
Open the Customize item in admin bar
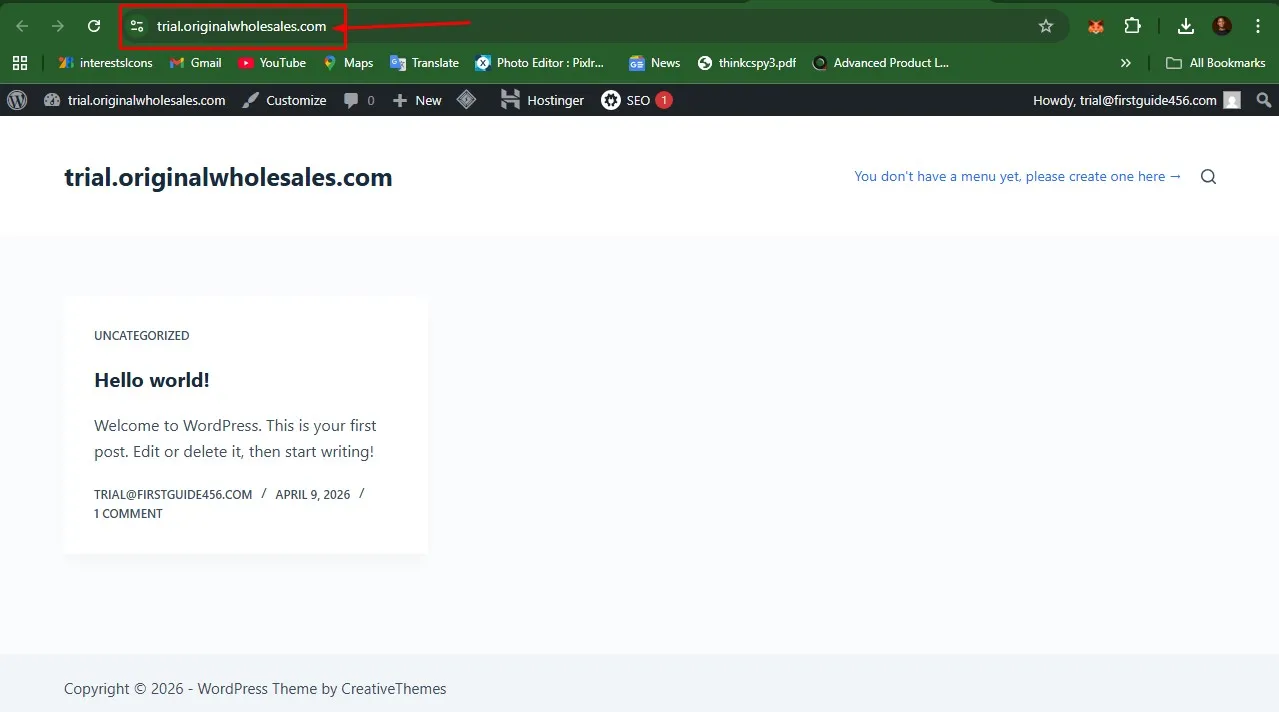coord(284,100)
